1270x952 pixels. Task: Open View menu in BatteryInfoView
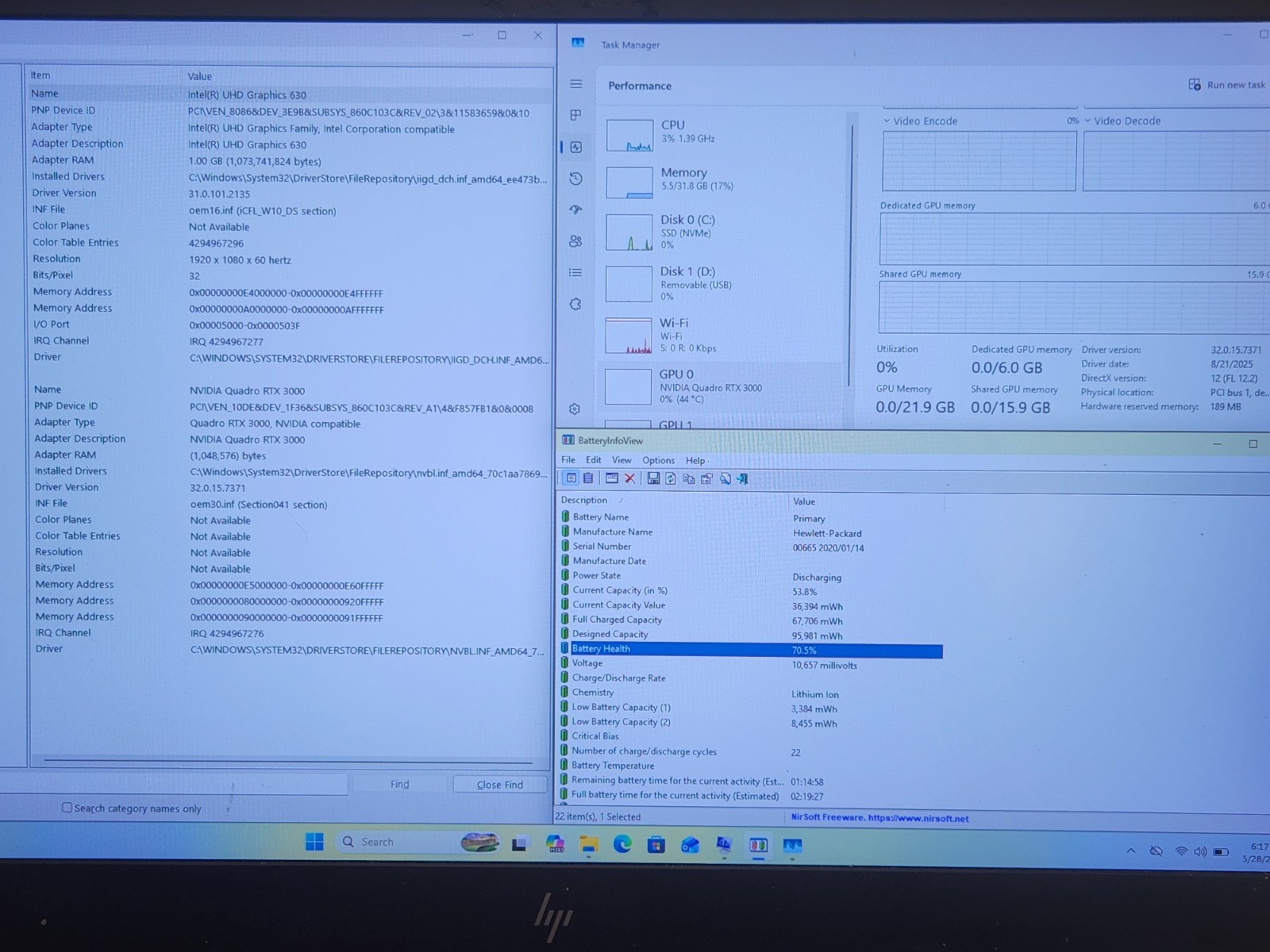[622, 460]
